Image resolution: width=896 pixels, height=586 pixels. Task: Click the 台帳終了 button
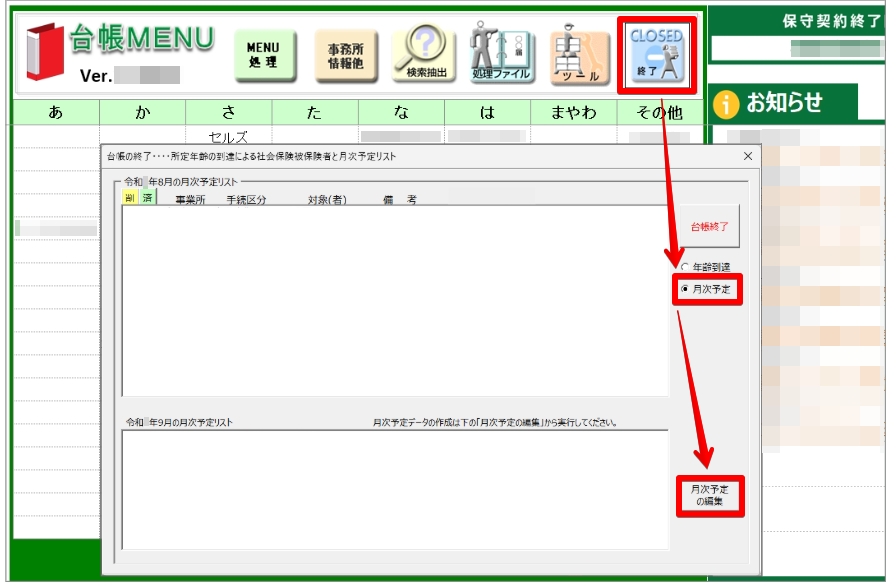[x=709, y=226]
